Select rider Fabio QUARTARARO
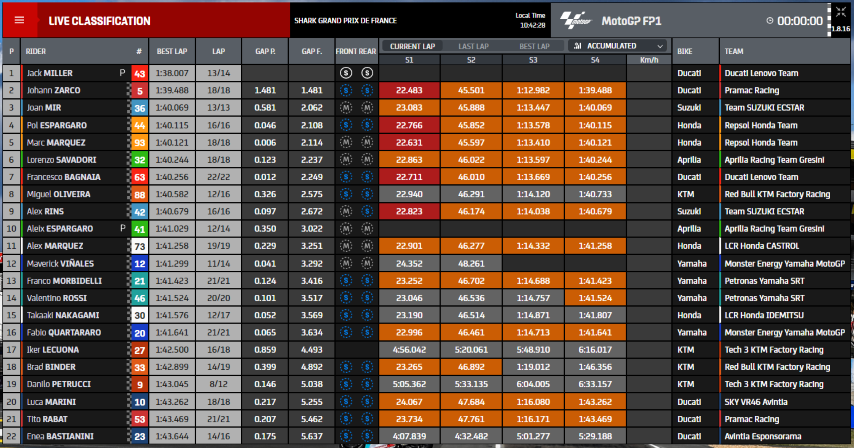The width and height of the screenshot is (854, 448). [x=63, y=333]
